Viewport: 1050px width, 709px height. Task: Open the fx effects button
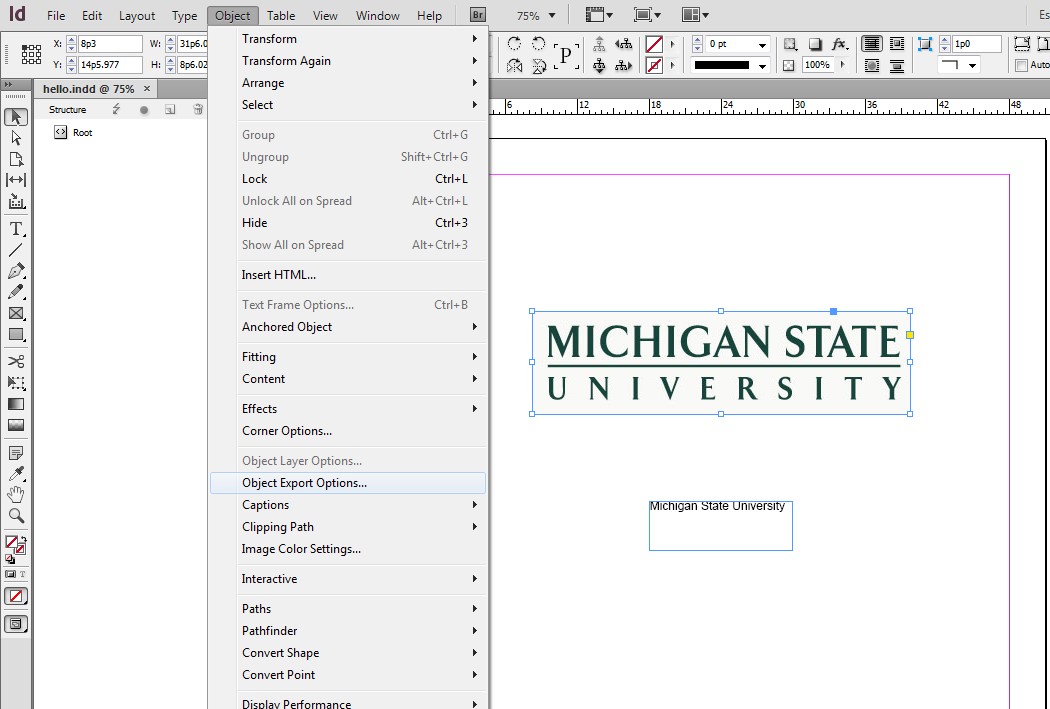(840, 44)
